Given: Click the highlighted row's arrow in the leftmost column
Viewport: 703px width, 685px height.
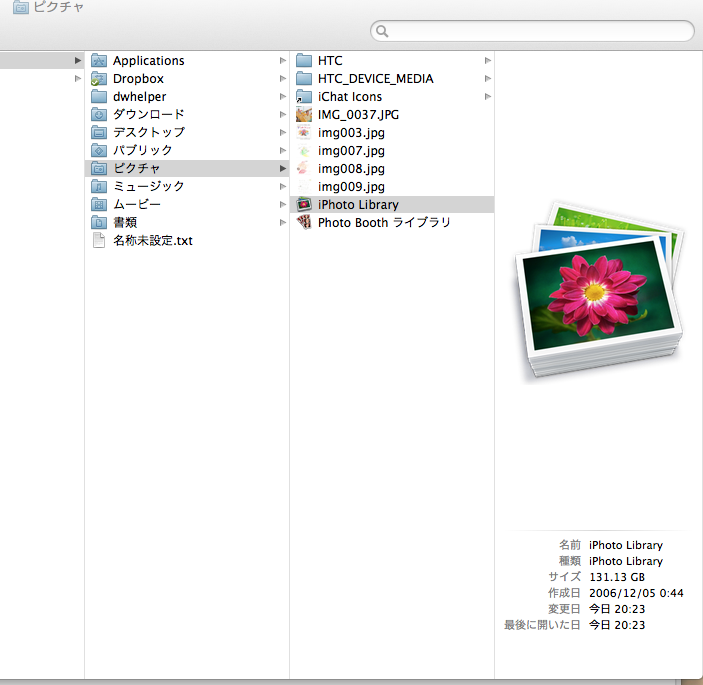Looking at the screenshot, I should click(x=78, y=60).
